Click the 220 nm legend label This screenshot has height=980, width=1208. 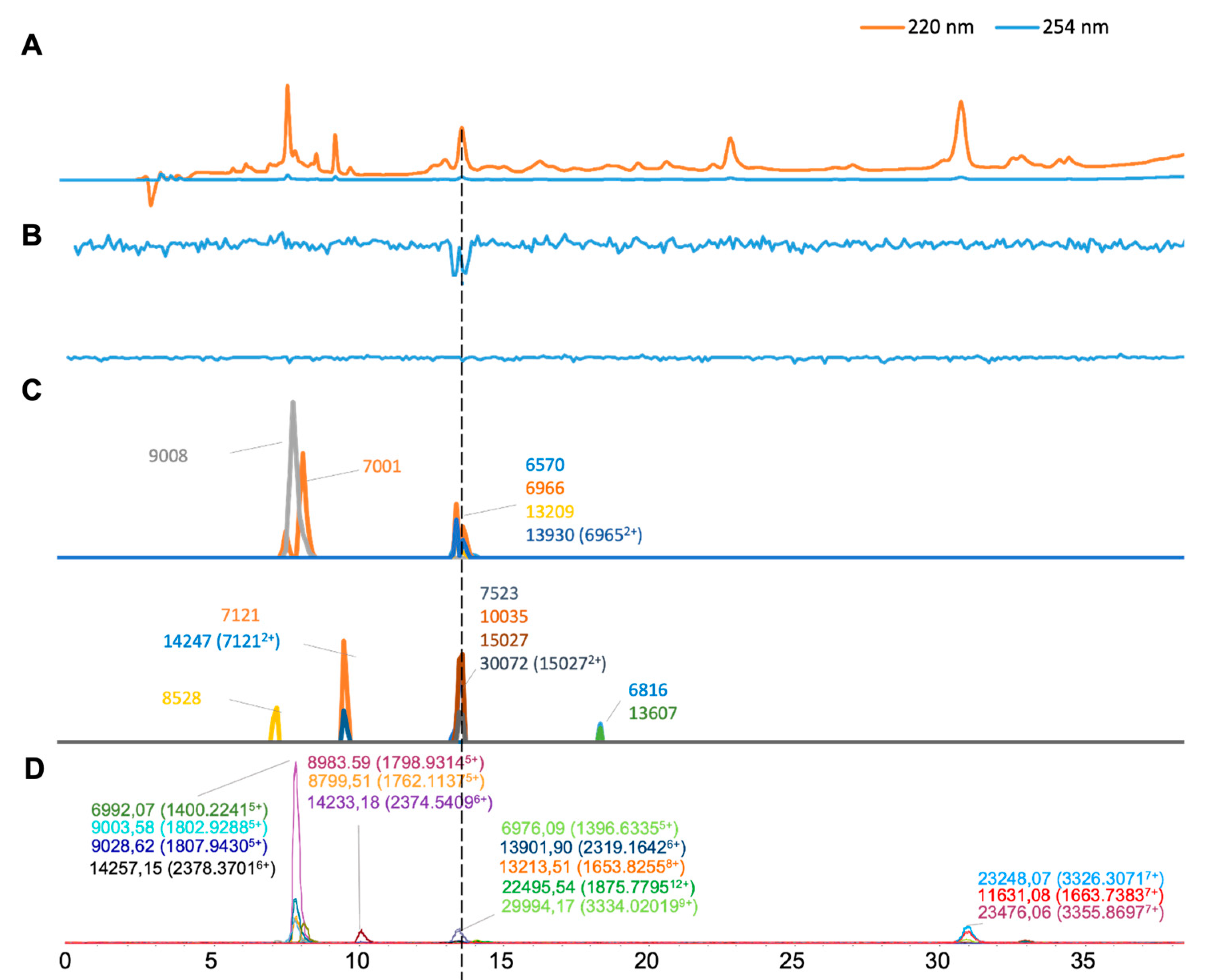pos(941,27)
